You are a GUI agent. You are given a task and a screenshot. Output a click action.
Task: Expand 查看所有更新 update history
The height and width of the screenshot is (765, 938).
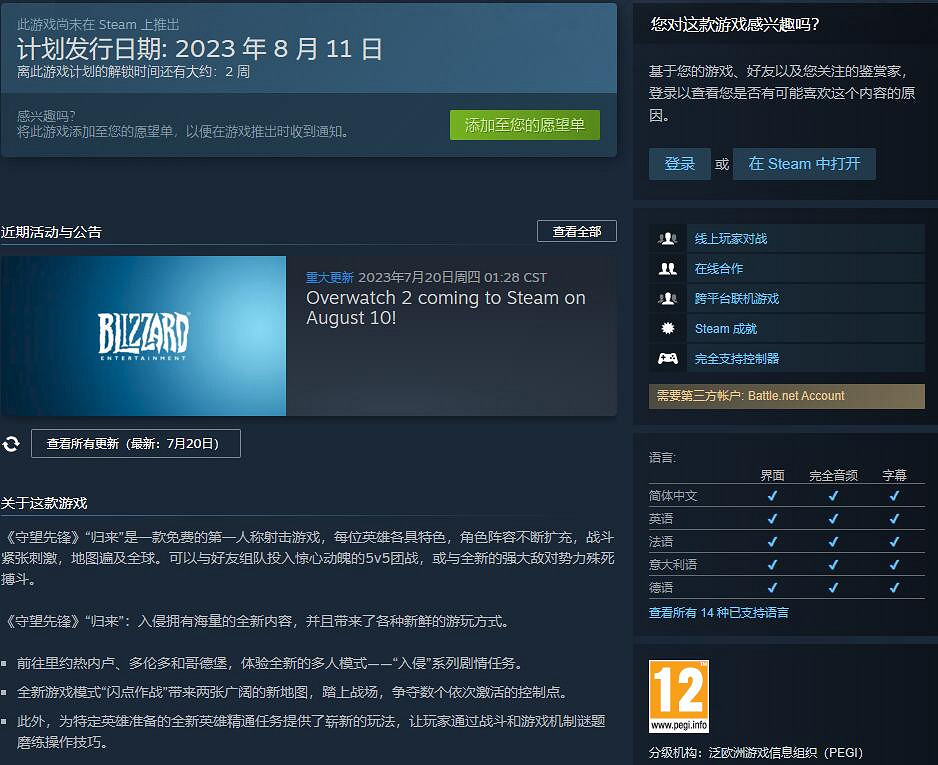coord(135,443)
